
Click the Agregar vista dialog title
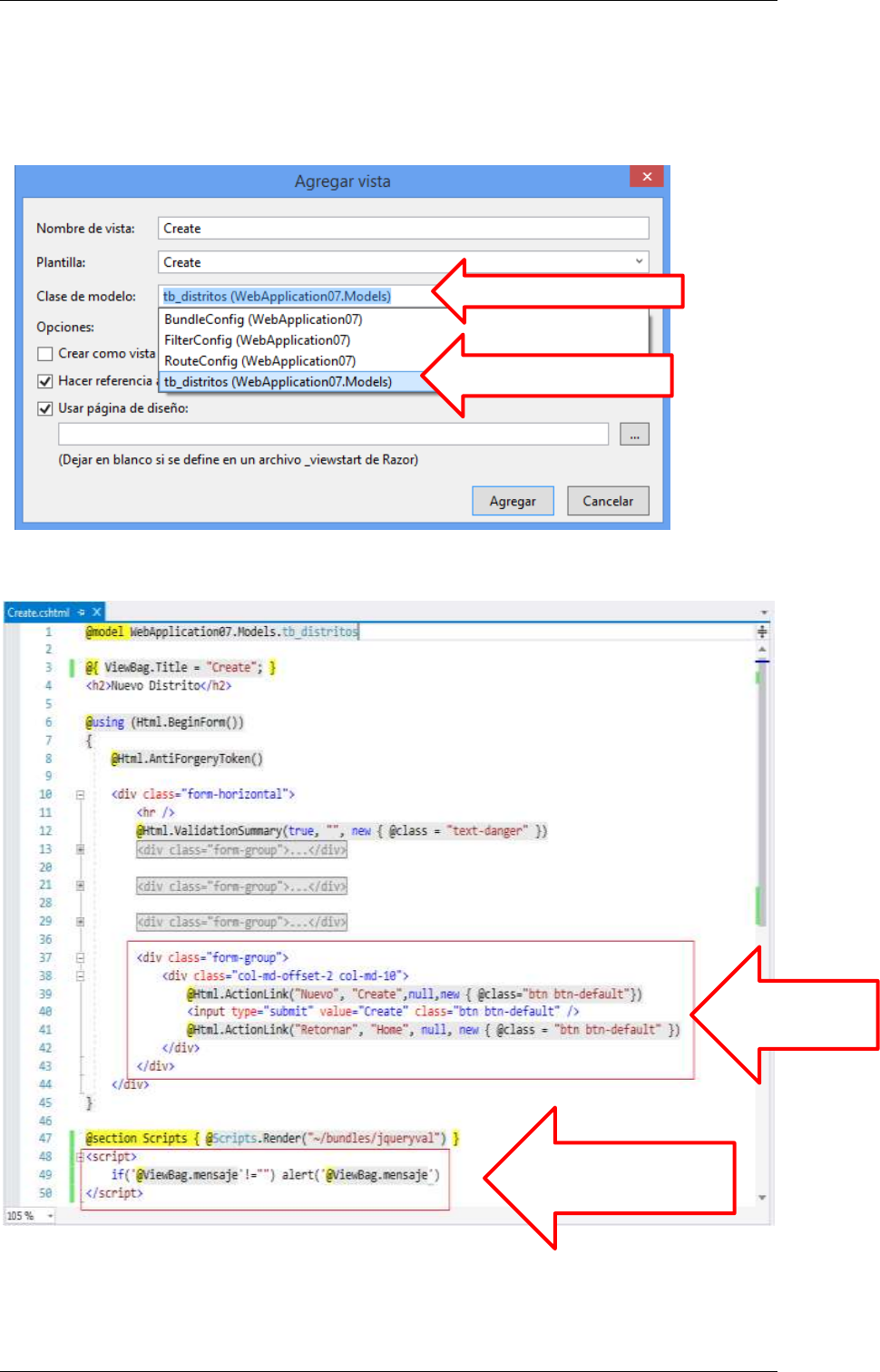tap(342, 181)
